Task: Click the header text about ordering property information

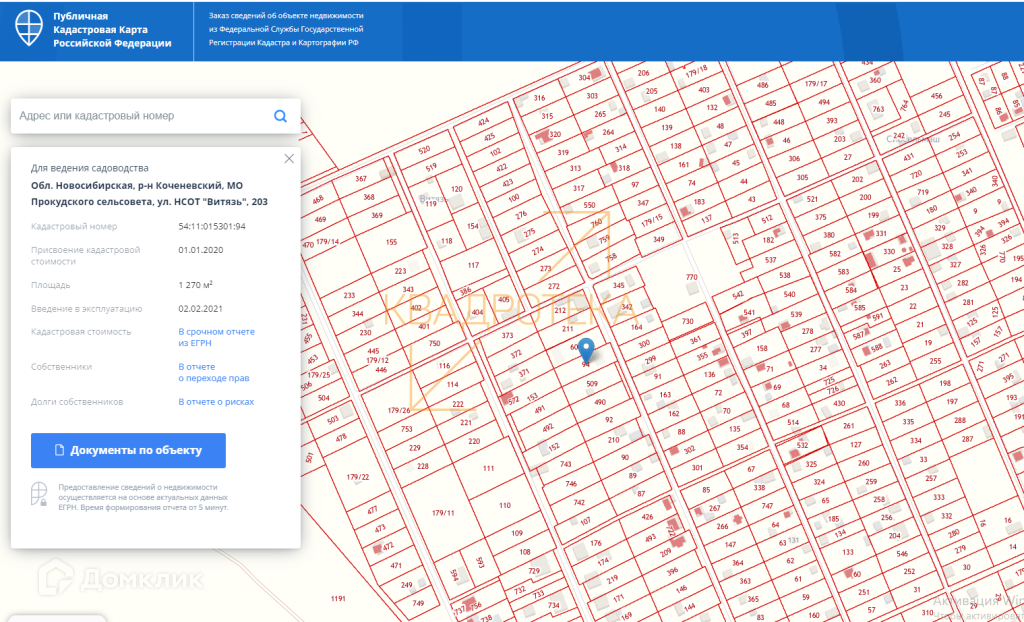Action: (286, 30)
